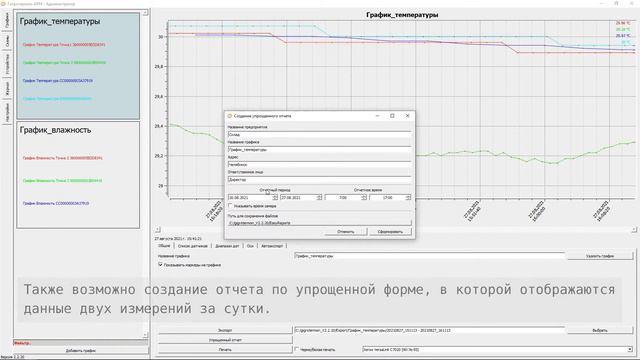Open the Графики vertical sidebar tab
This screenshot has height=360, width=640.
click(7, 20)
